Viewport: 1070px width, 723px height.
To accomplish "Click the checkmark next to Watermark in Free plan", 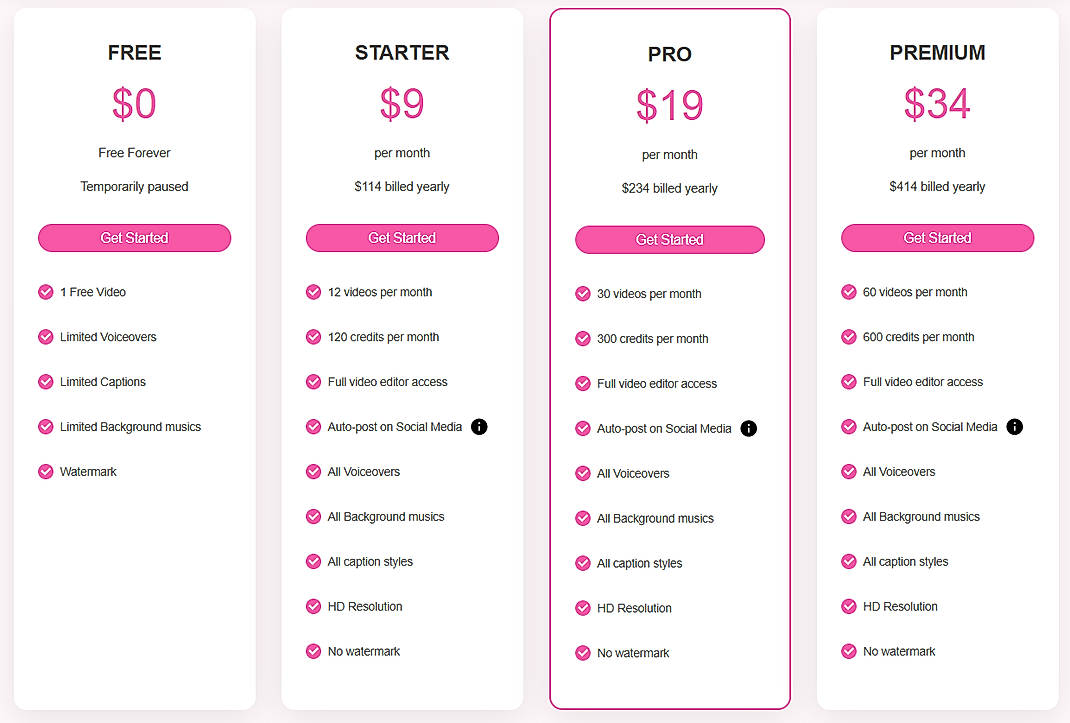I will click(x=46, y=471).
